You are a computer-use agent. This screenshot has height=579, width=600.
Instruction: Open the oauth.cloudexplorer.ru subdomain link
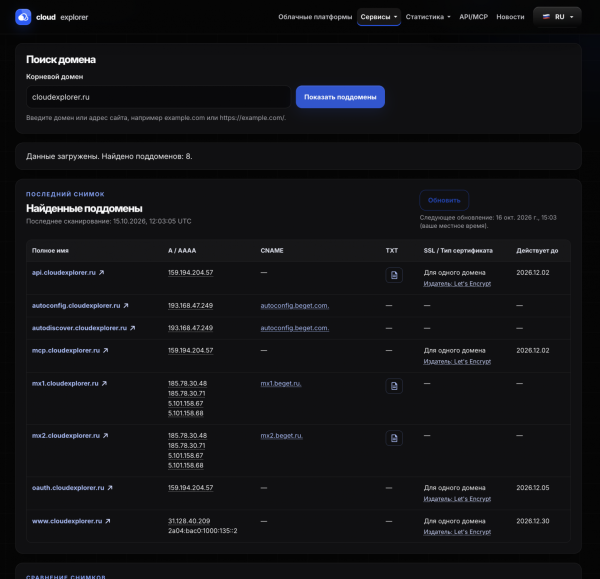pos(68,488)
